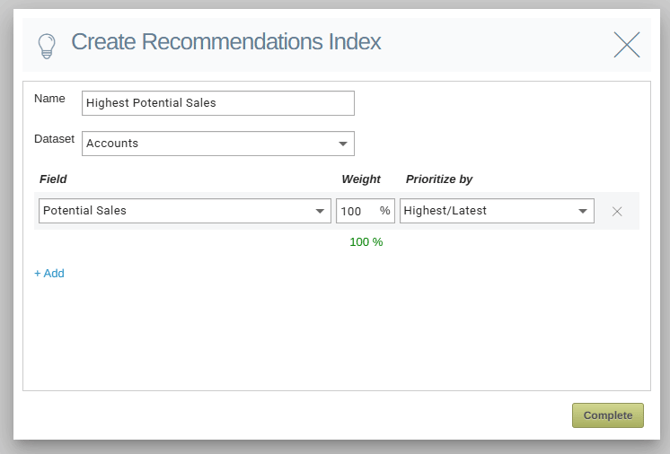Click the Dataset dropdown arrow
The height and width of the screenshot is (454, 670).
343,144
